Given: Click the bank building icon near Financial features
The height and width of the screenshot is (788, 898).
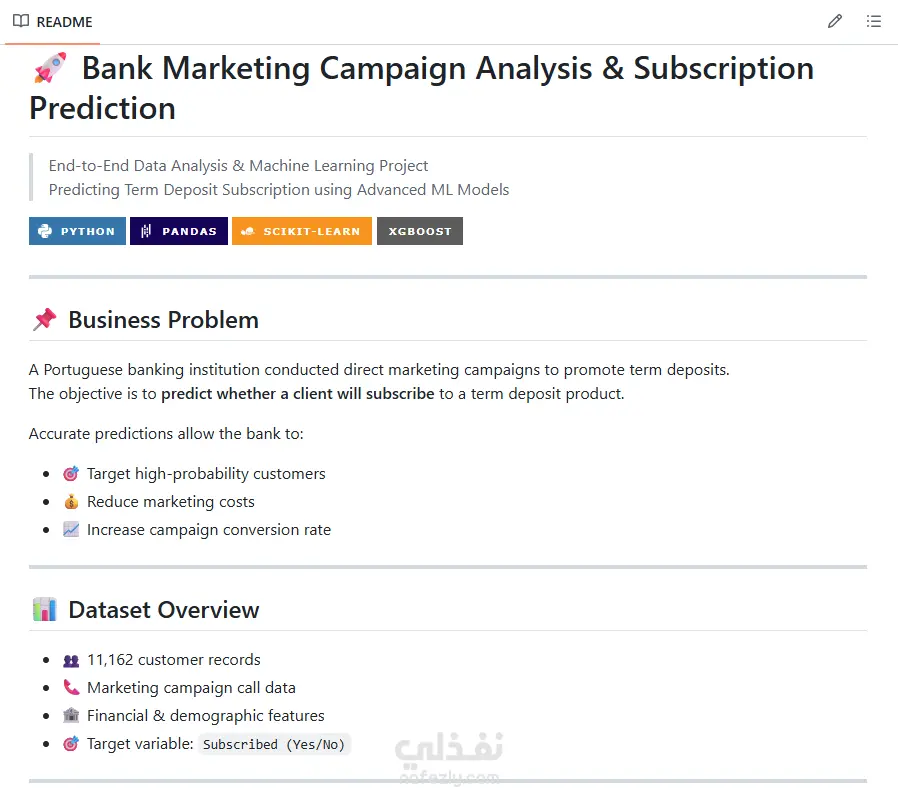Looking at the screenshot, I should [x=71, y=715].
